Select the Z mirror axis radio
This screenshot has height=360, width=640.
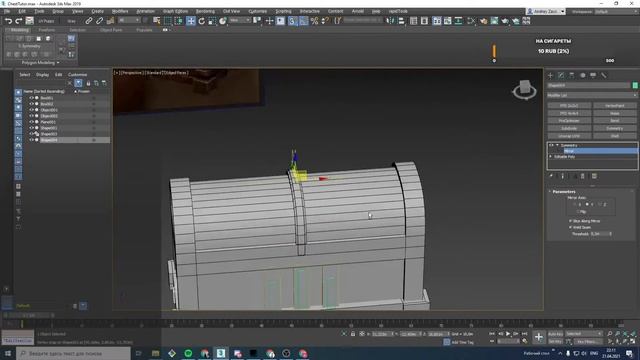click(x=600, y=204)
